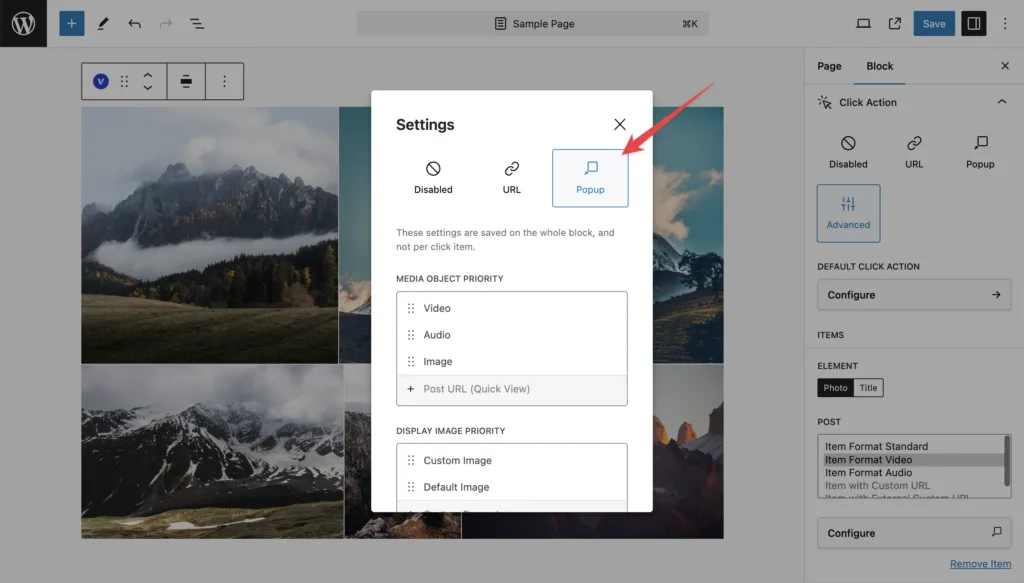Switch to the laptop preview view
The width and height of the screenshot is (1024, 583).
(x=863, y=24)
